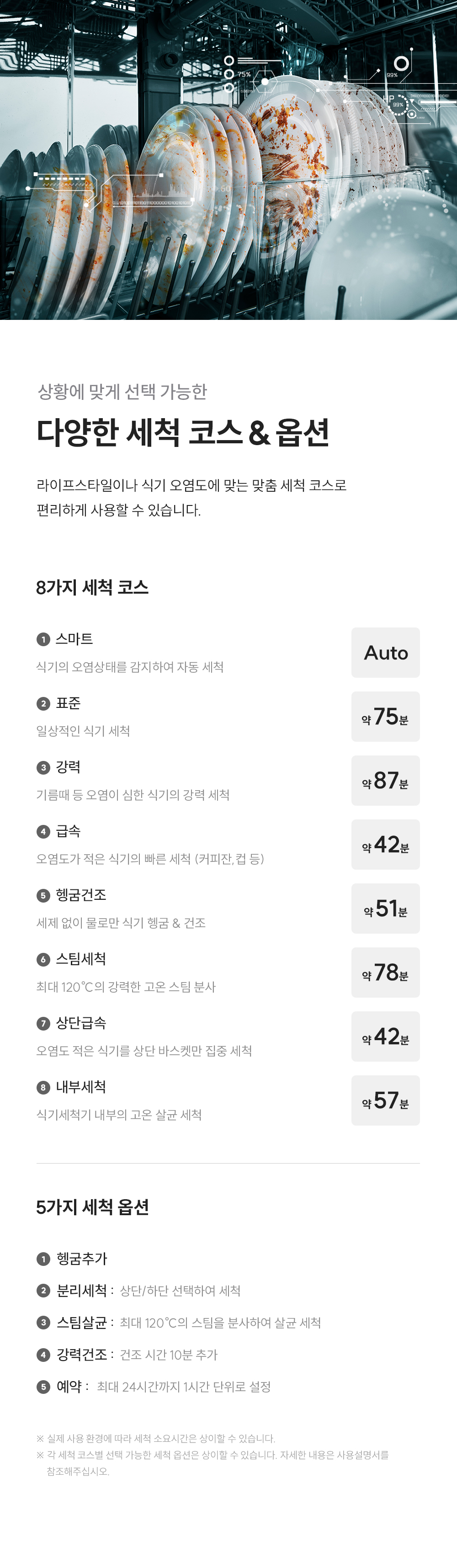This screenshot has width=457, height=1568.
Task: Click the number 4 badge beside 급속
Action: [x=43, y=831]
